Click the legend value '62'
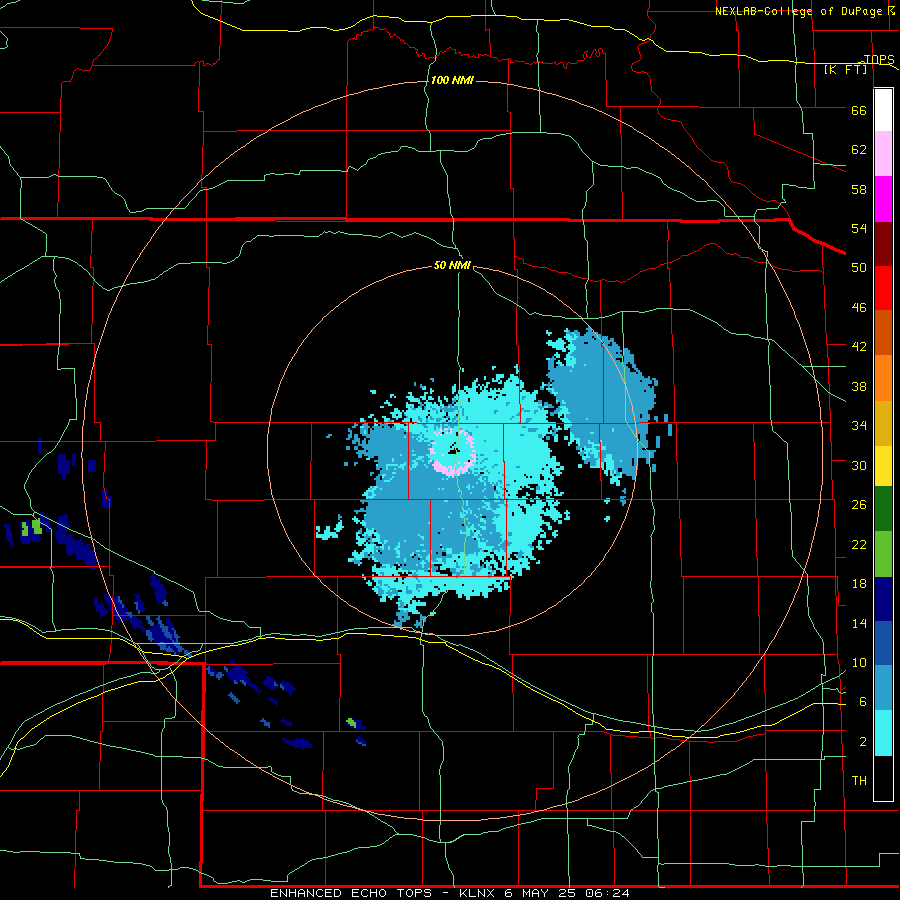 (859, 150)
